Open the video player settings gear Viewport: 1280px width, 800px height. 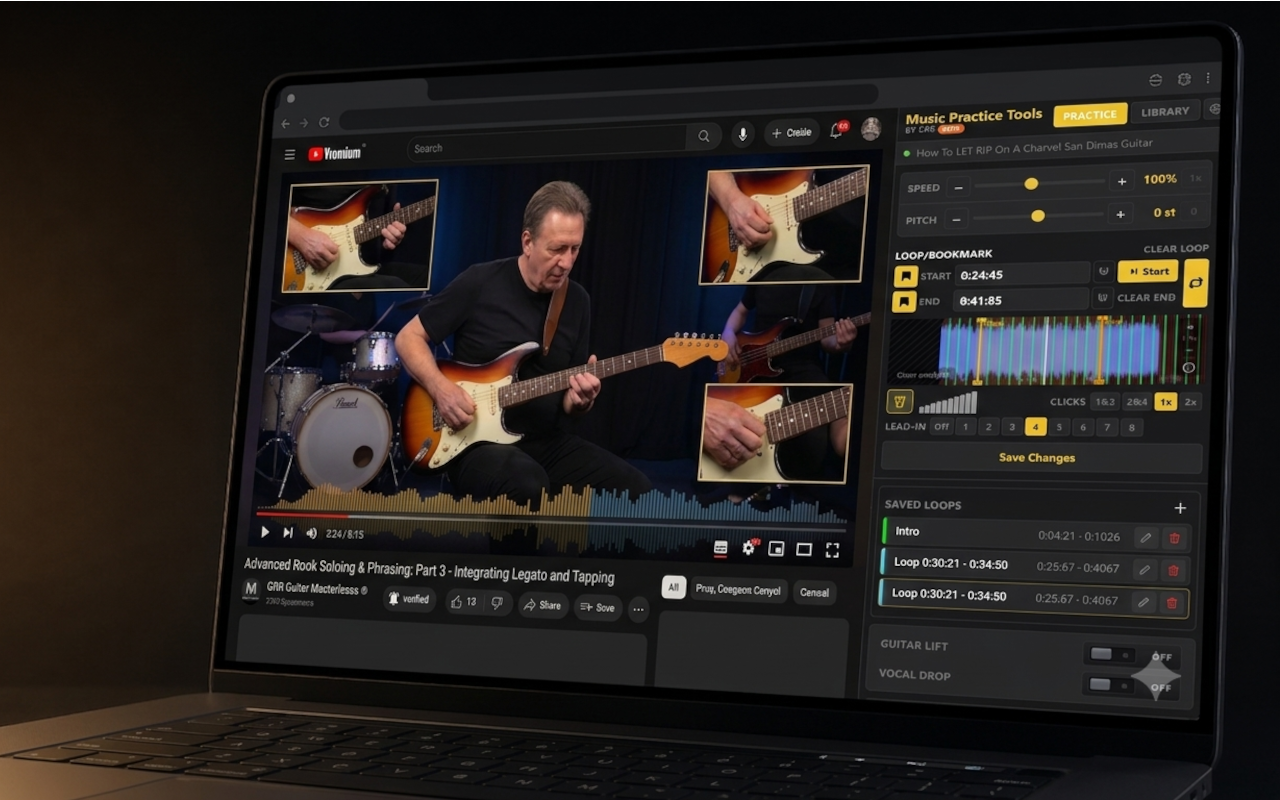coord(748,548)
